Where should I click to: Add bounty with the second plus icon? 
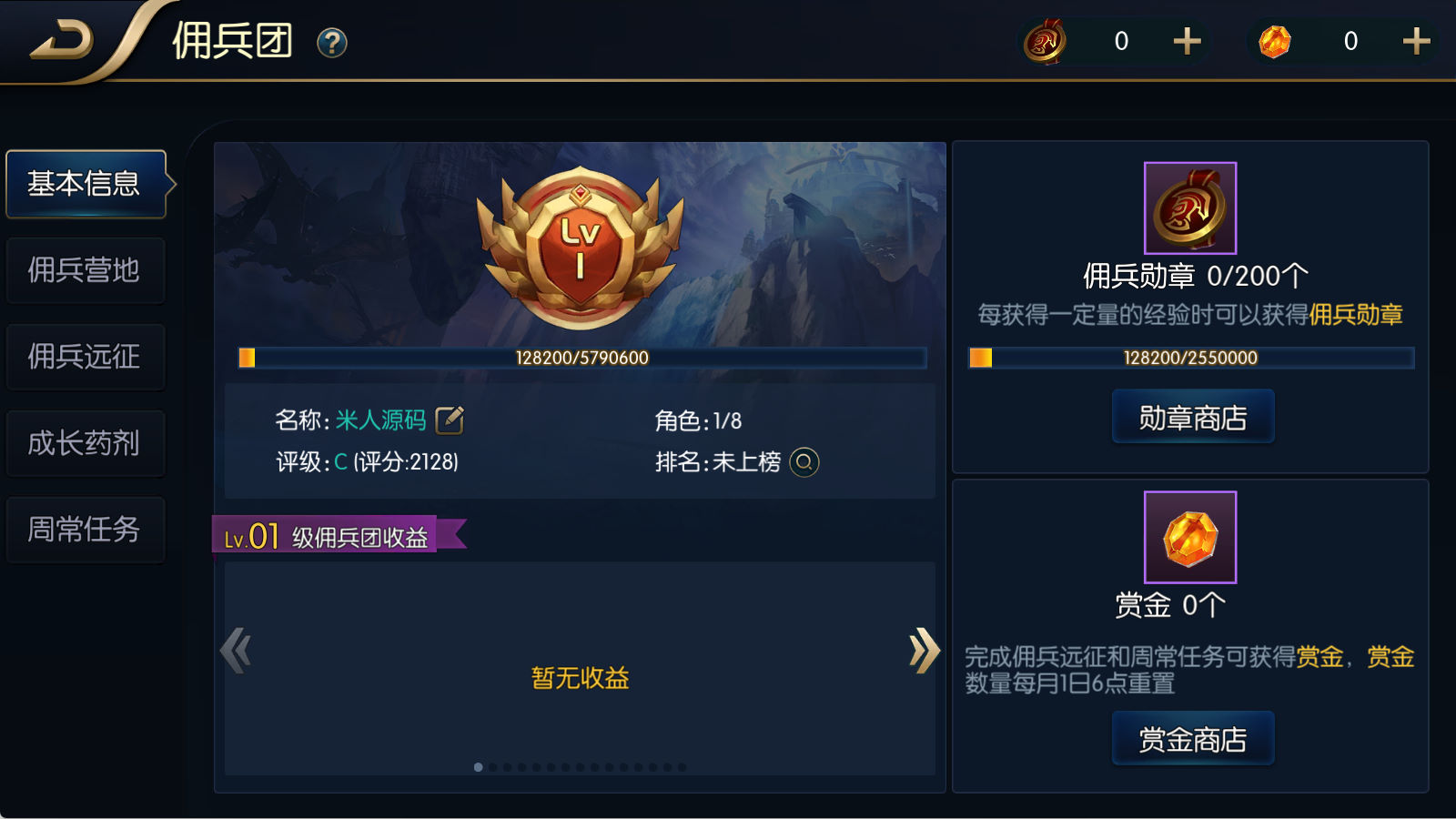click(x=1416, y=41)
